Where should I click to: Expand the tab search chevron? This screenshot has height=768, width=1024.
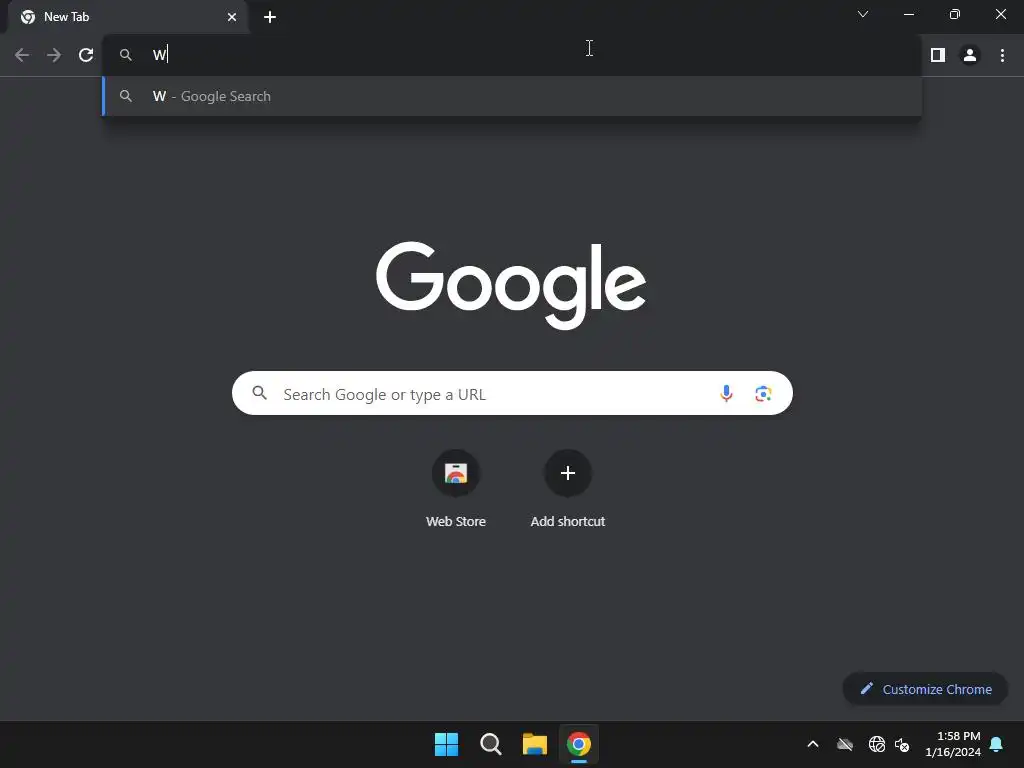(x=863, y=14)
